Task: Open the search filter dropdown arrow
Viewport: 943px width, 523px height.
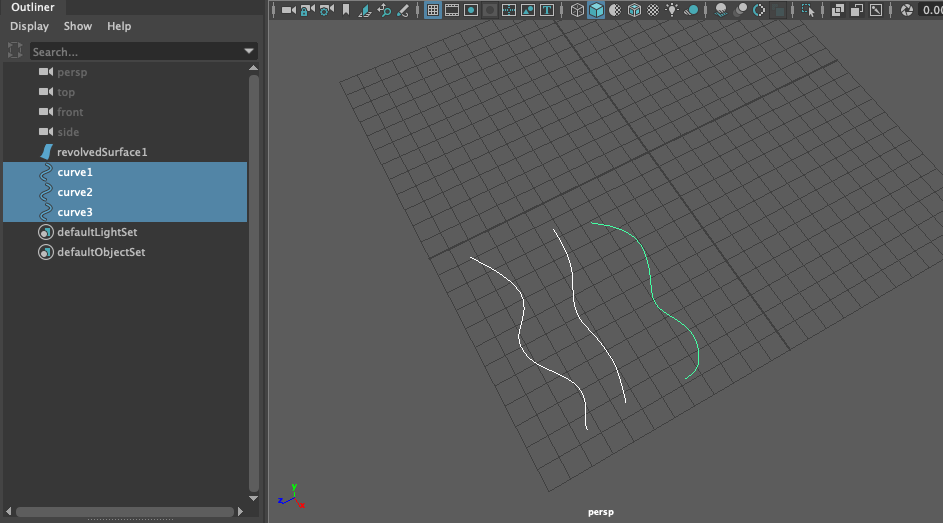Action: click(x=249, y=51)
